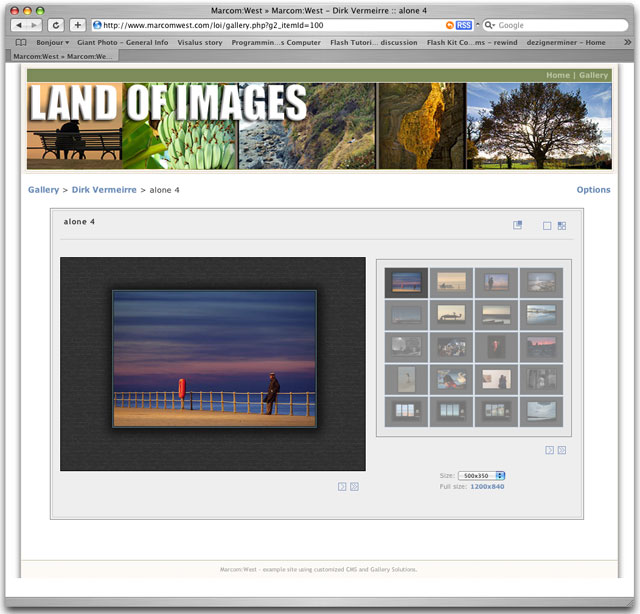Click the Gallery breadcrumb link
Image resolution: width=640 pixels, height=614 pixels.
[x=43, y=190]
